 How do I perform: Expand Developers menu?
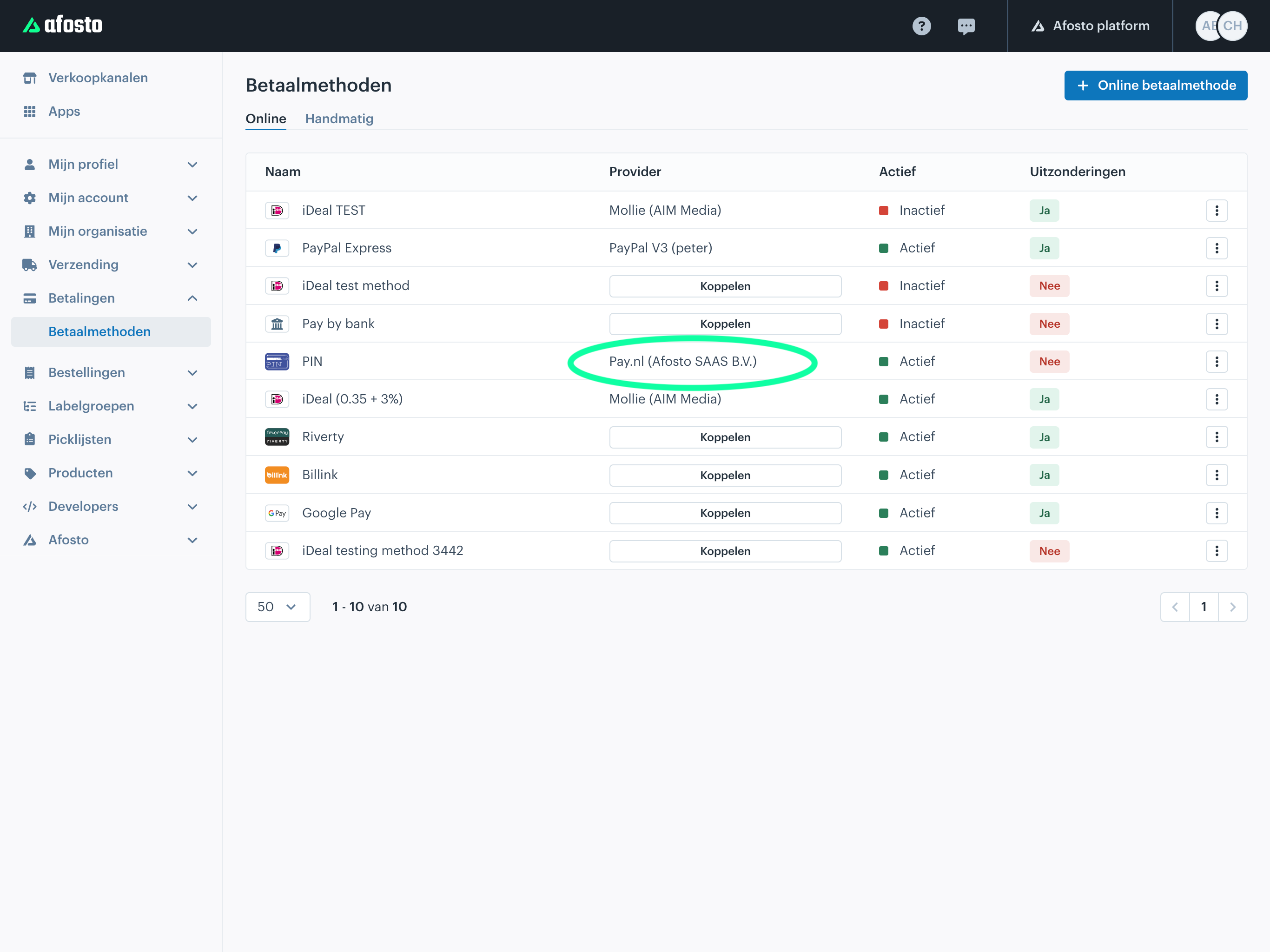[111, 506]
